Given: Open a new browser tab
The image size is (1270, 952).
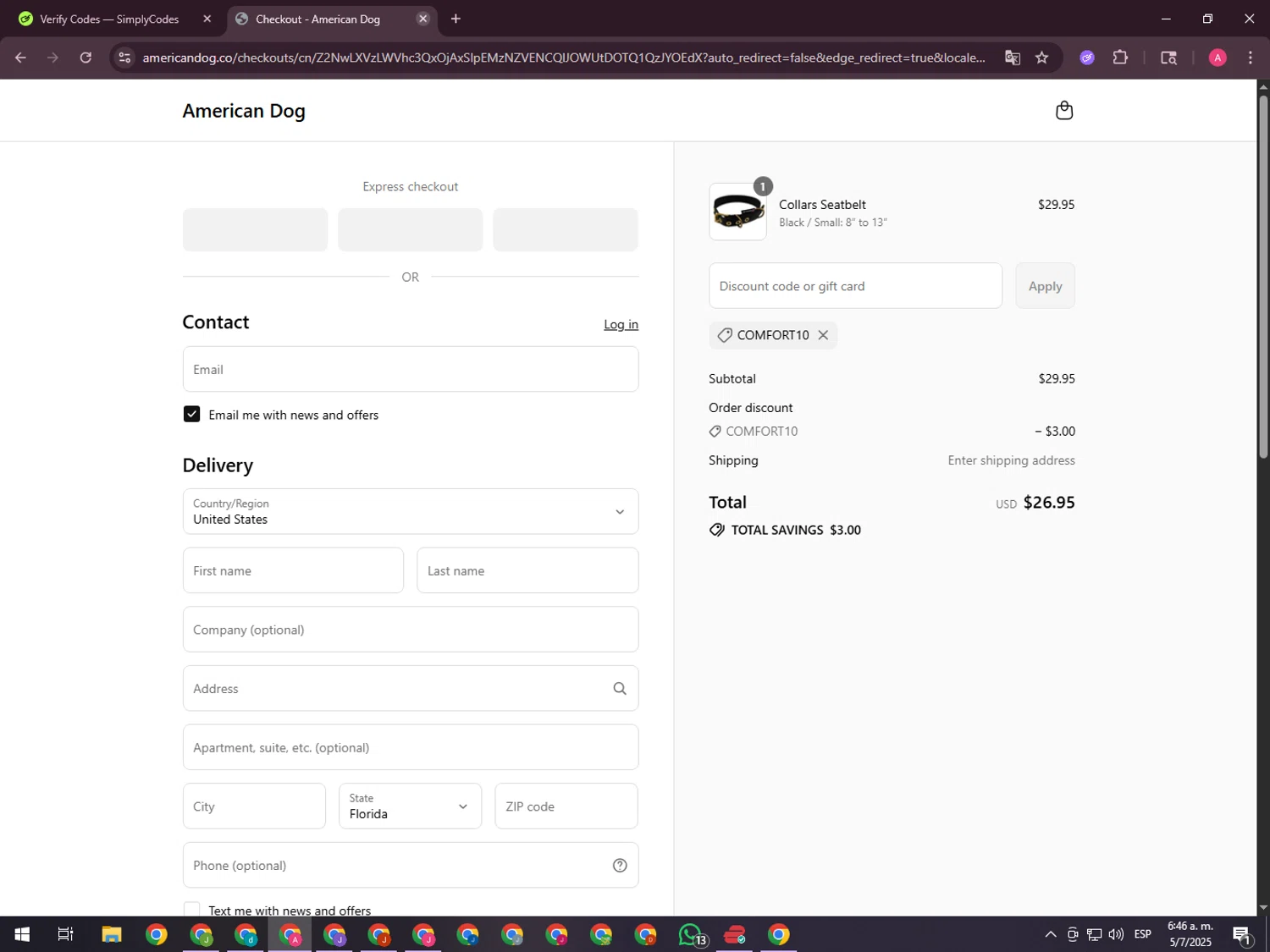Looking at the screenshot, I should click(456, 19).
